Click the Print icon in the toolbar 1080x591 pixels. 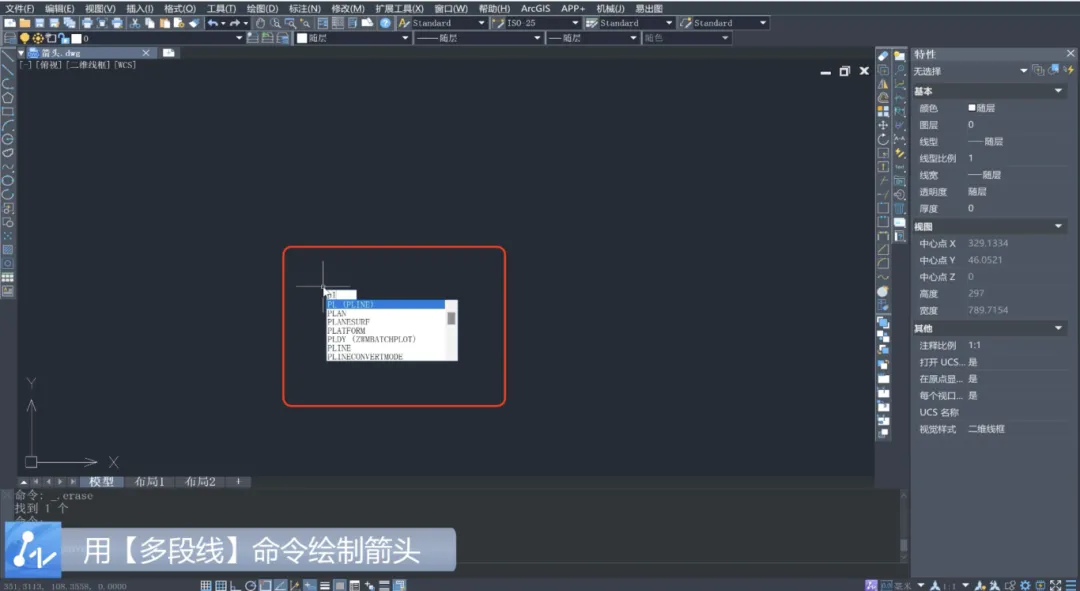pyautogui.click(x=87, y=23)
